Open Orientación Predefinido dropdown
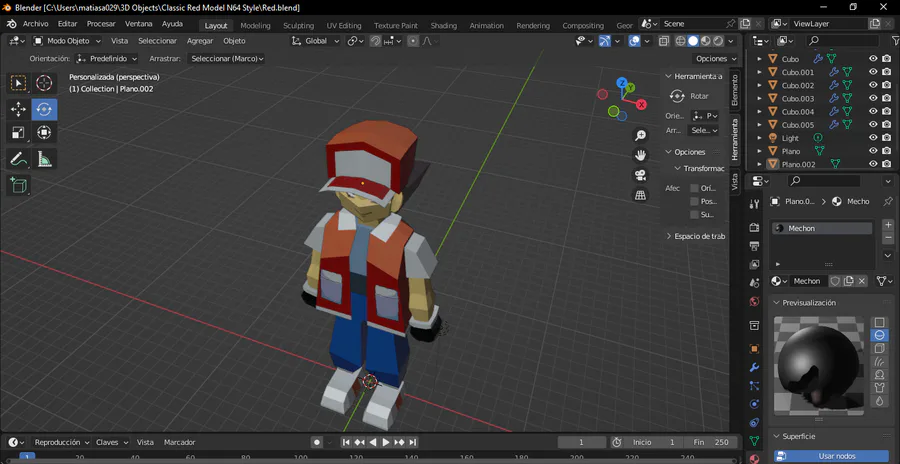 [x=107, y=59]
